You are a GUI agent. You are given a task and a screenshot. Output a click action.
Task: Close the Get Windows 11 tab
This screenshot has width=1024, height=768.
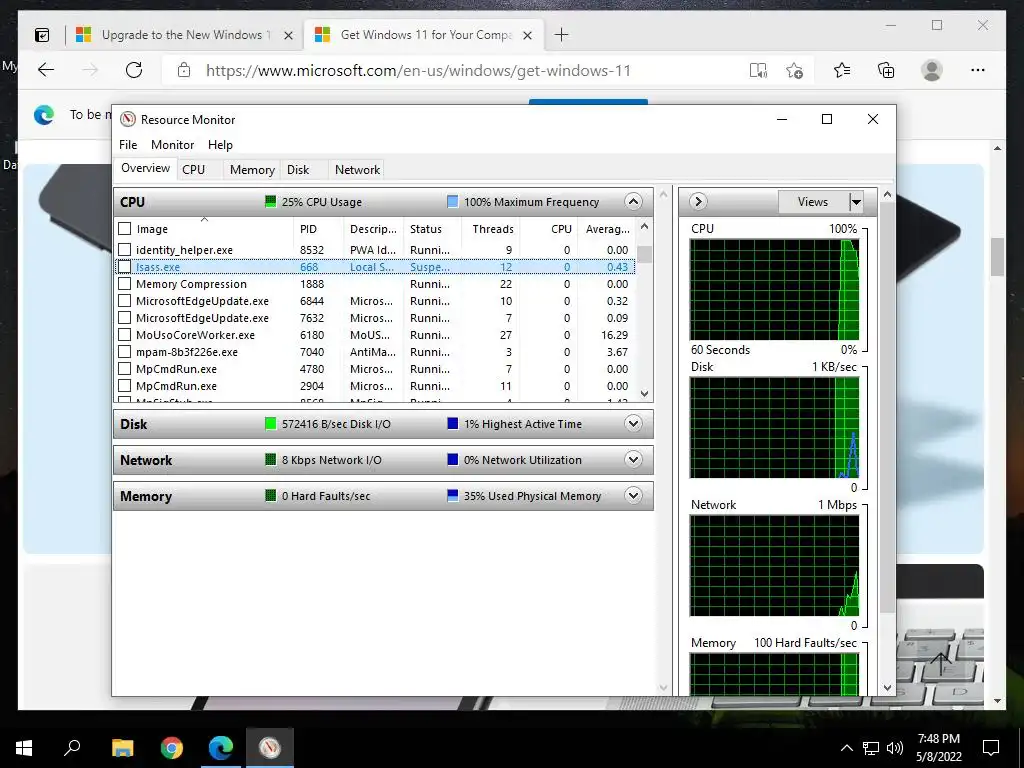[528, 35]
